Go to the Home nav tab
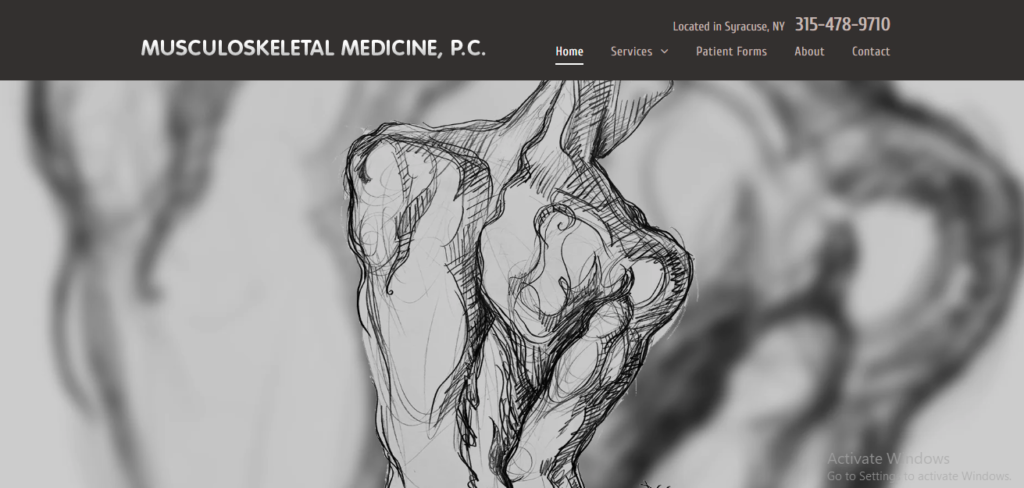This screenshot has height=488, width=1024. pos(569,52)
